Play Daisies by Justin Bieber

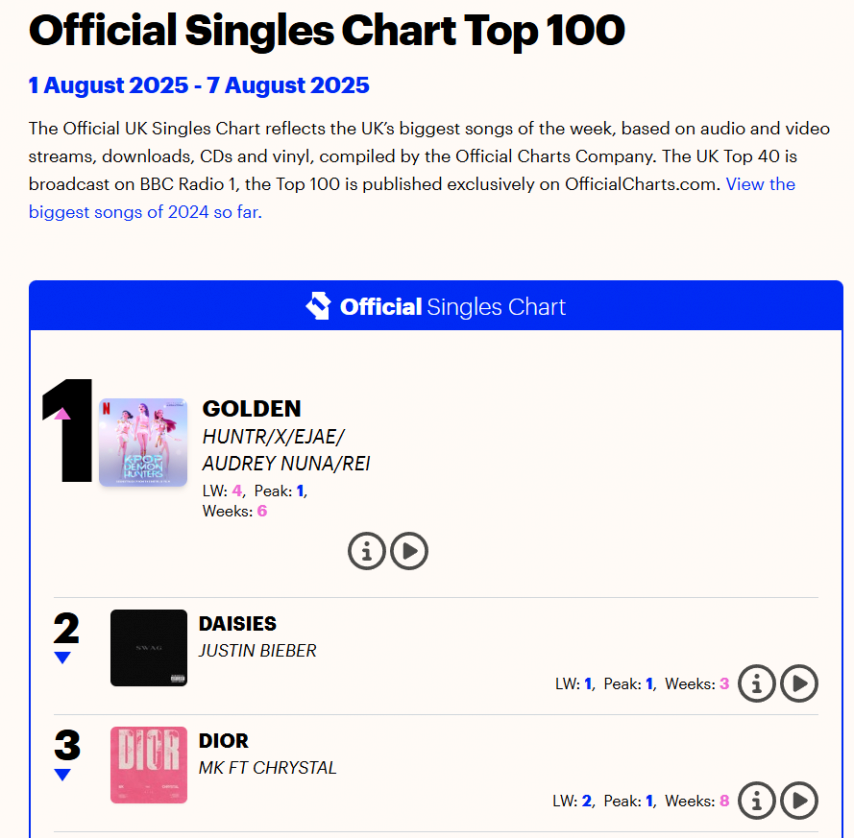click(x=799, y=683)
